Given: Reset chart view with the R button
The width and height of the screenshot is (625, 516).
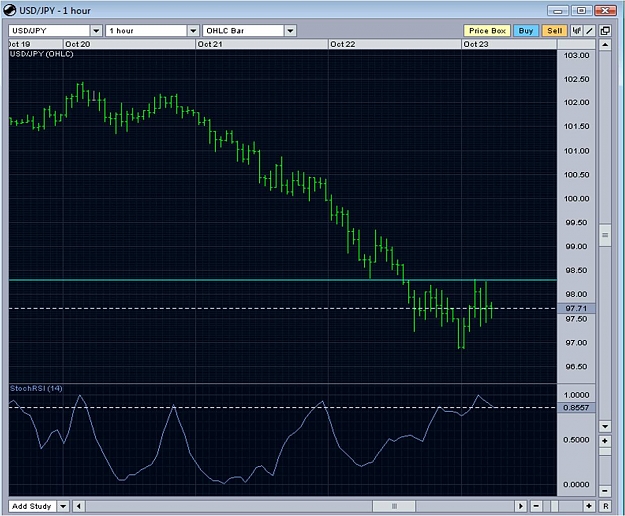Looking at the screenshot, I should pyautogui.click(x=605, y=506).
